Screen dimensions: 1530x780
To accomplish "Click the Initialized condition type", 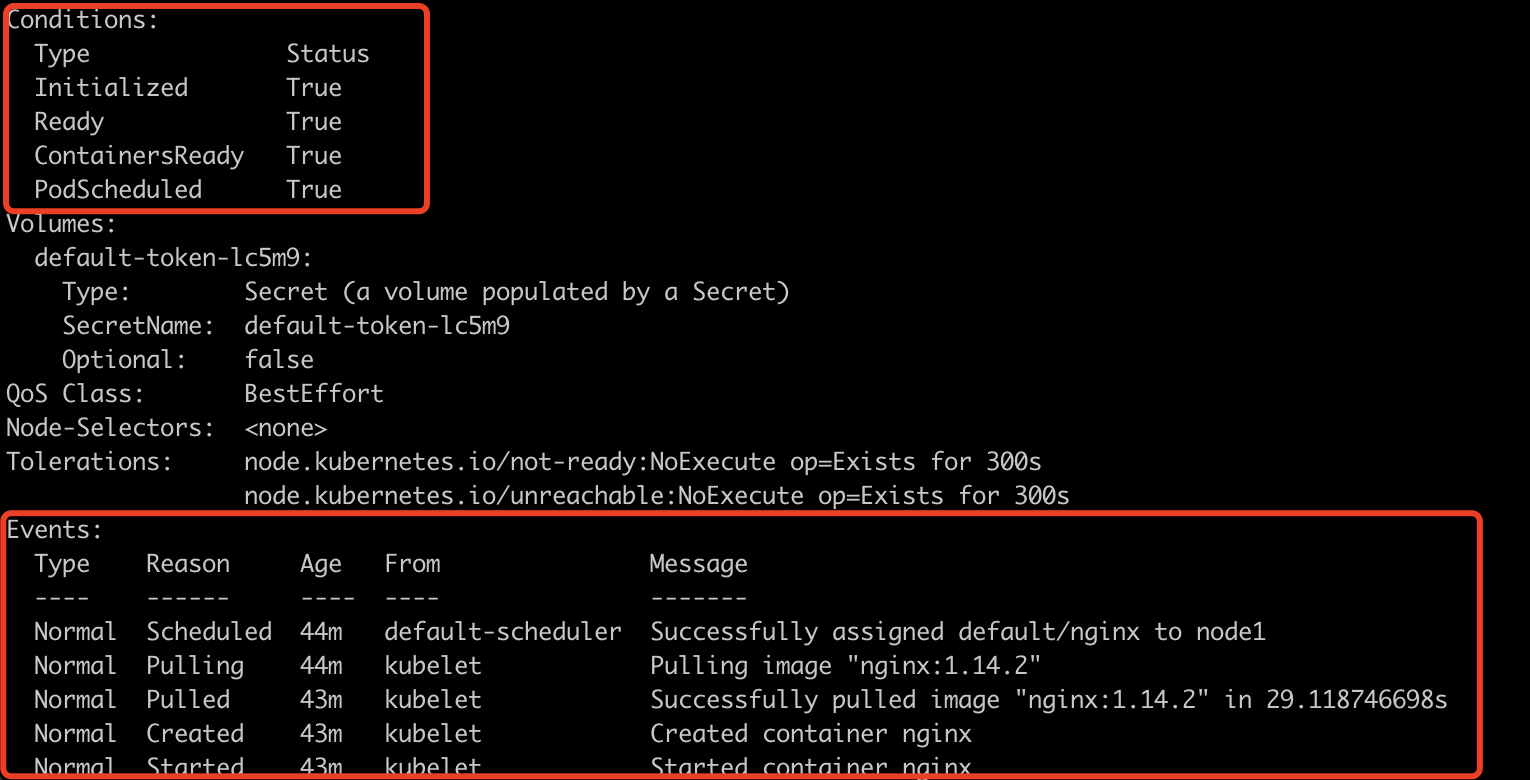I will coord(111,88).
